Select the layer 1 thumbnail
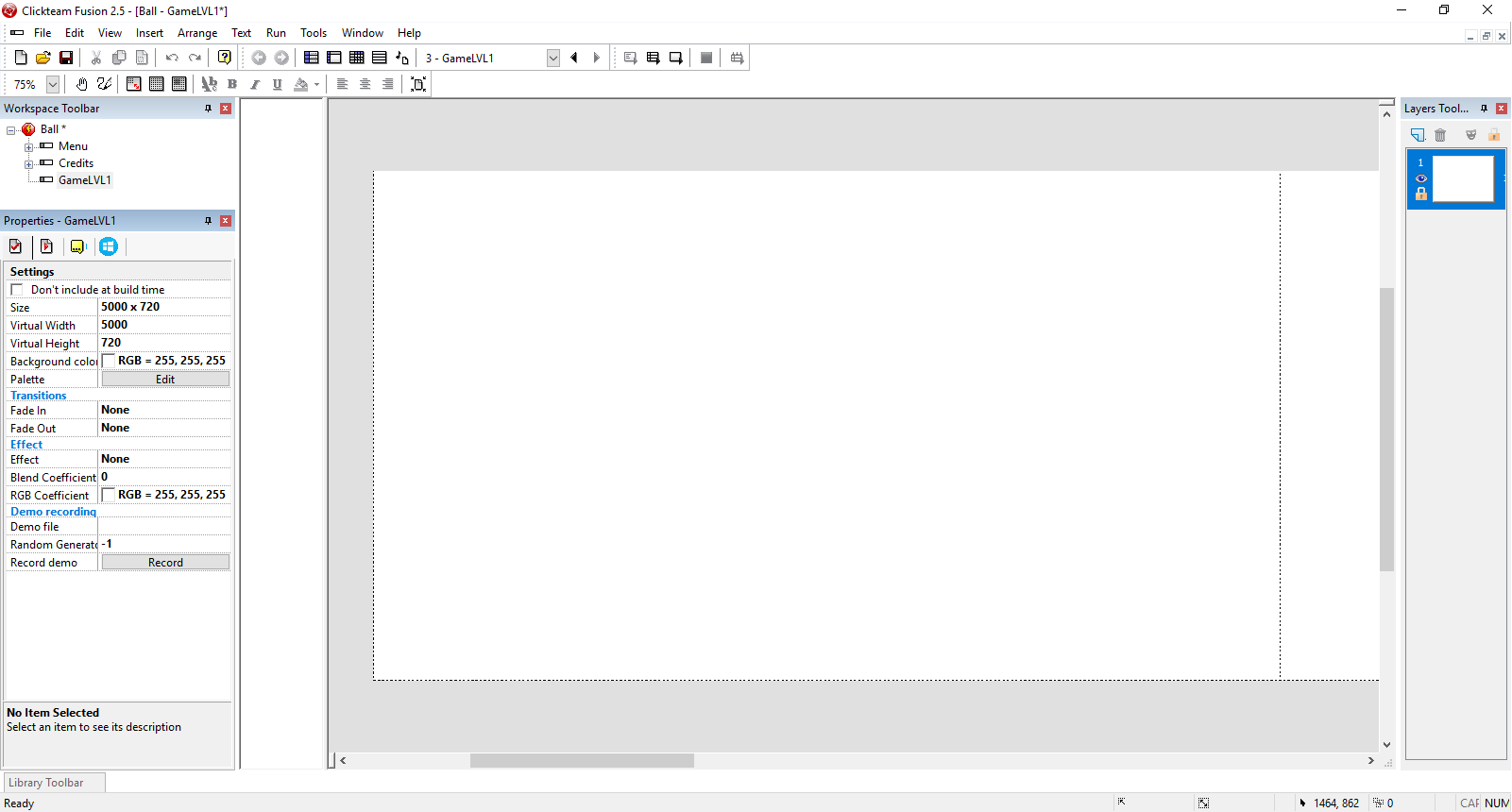 (1463, 178)
